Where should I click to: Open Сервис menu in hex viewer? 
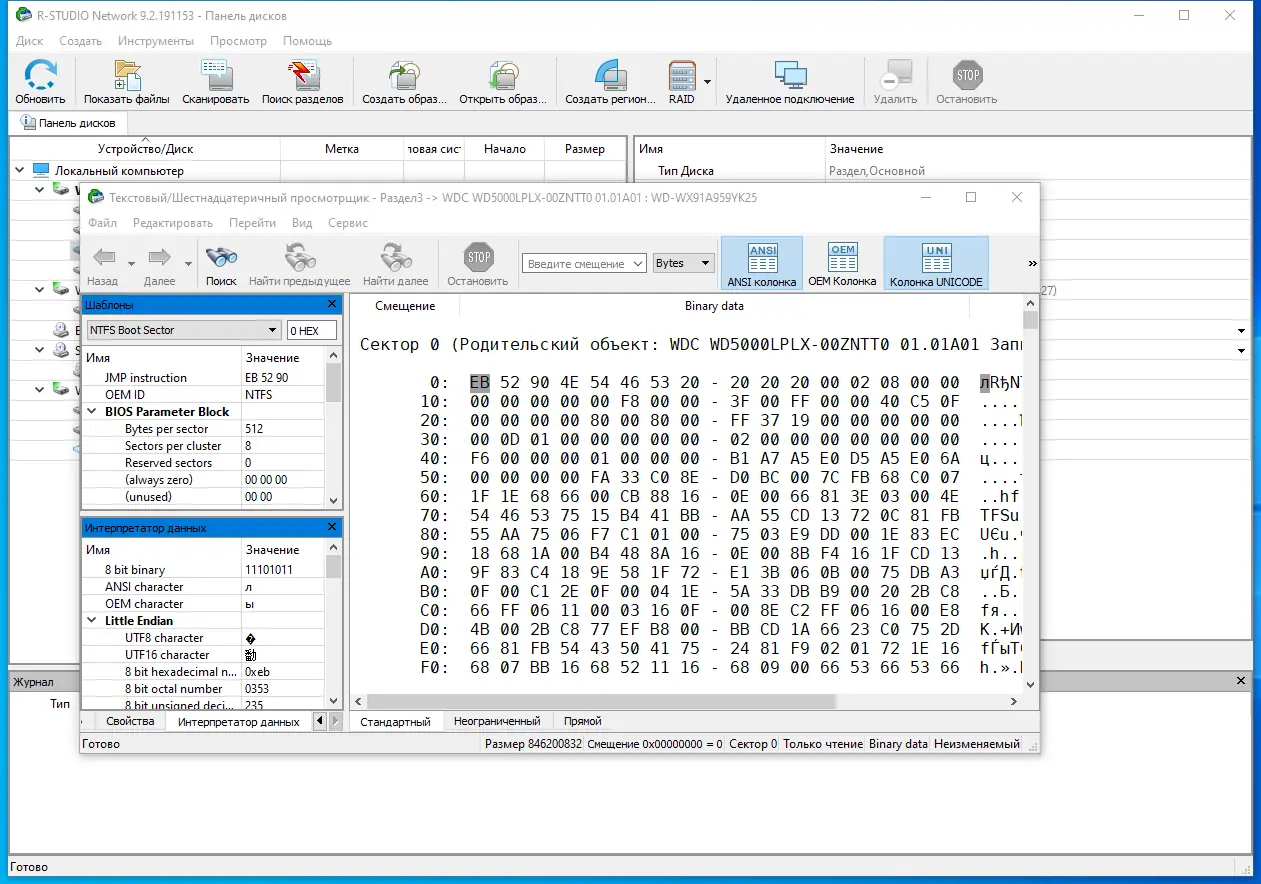(x=348, y=223)
